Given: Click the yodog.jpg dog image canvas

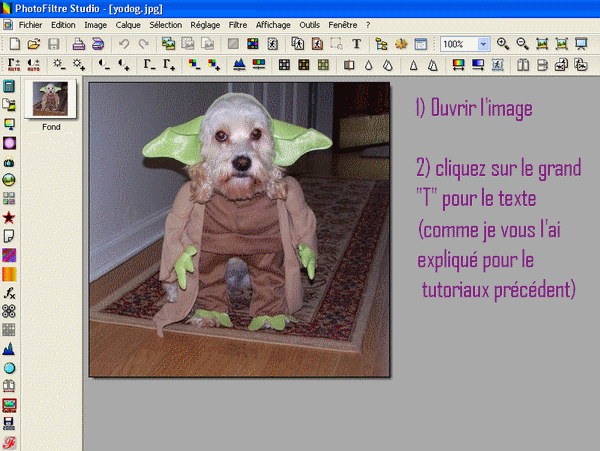Looking at the screenshot, I should [240, 230].
